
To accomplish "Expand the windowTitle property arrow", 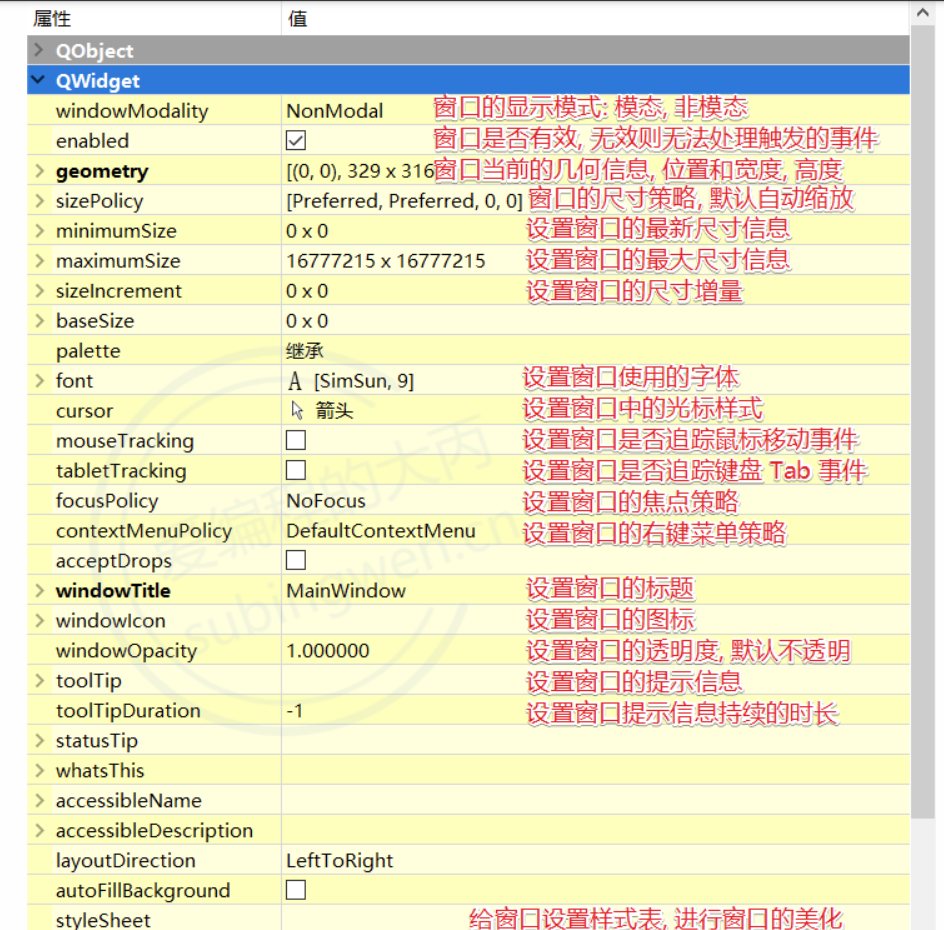I will tap(40, 591).
